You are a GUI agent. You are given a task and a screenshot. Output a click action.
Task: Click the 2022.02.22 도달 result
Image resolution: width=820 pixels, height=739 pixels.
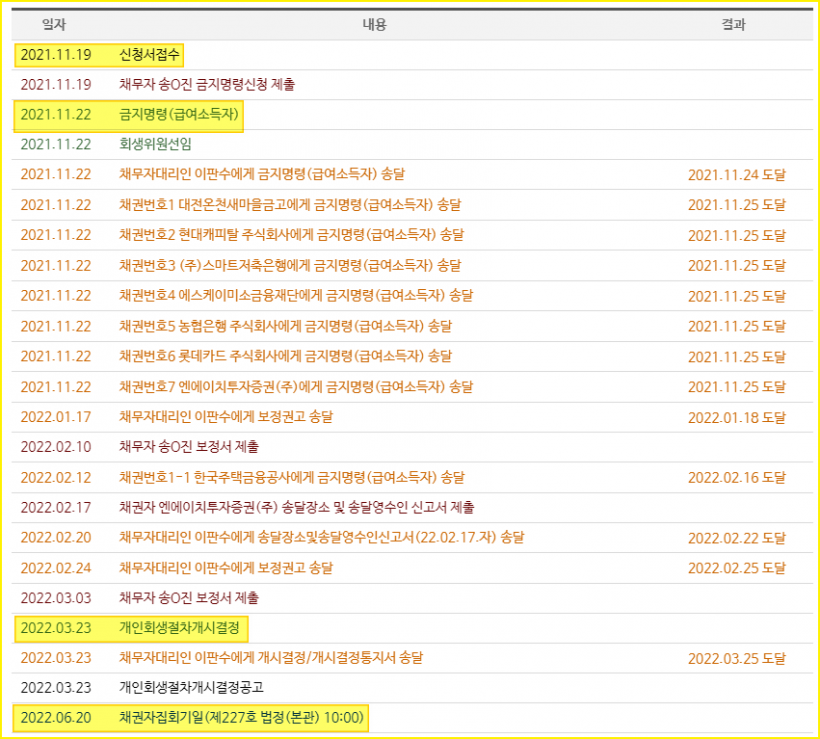tap(737, 538)
